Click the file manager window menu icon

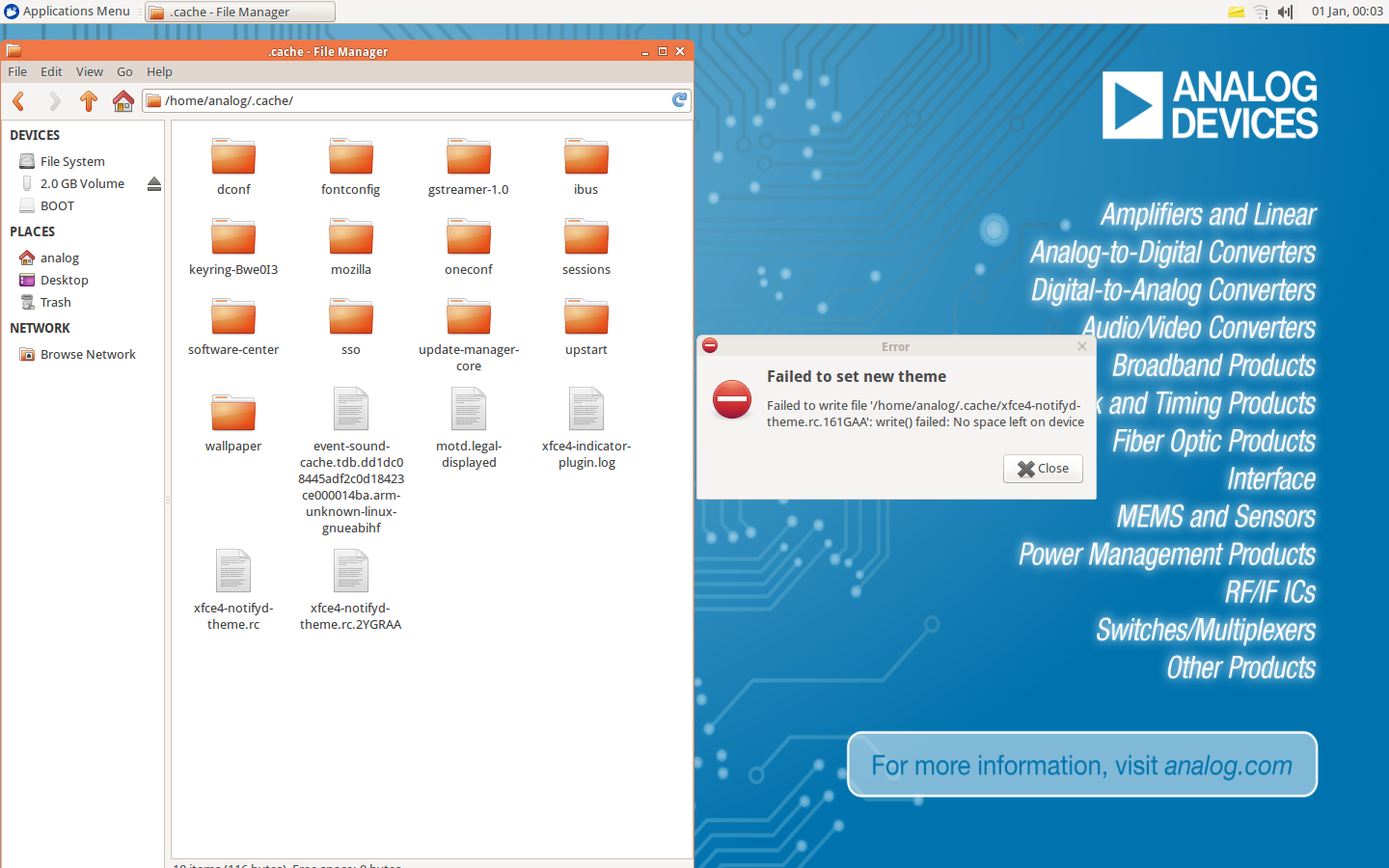click(14, 51)
